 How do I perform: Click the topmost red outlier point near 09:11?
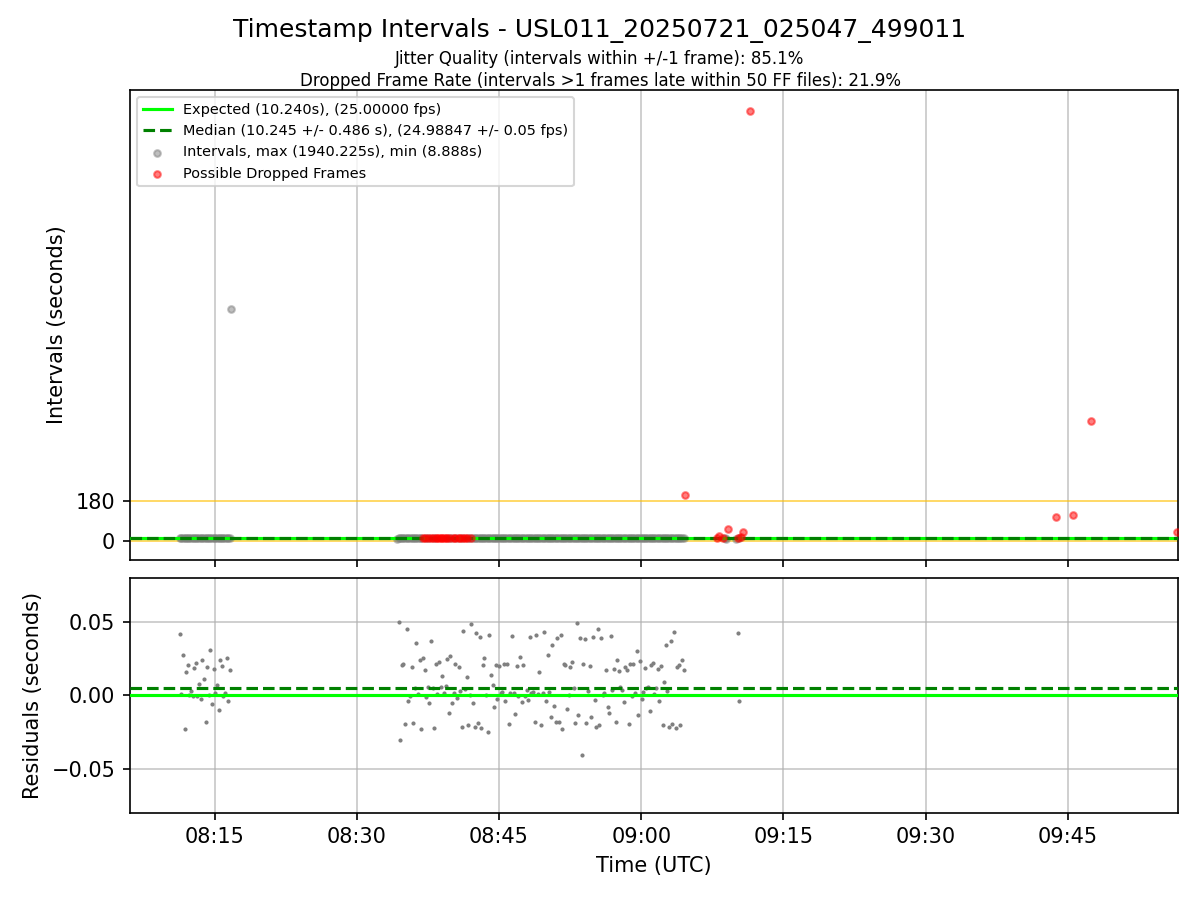[750, 111]
